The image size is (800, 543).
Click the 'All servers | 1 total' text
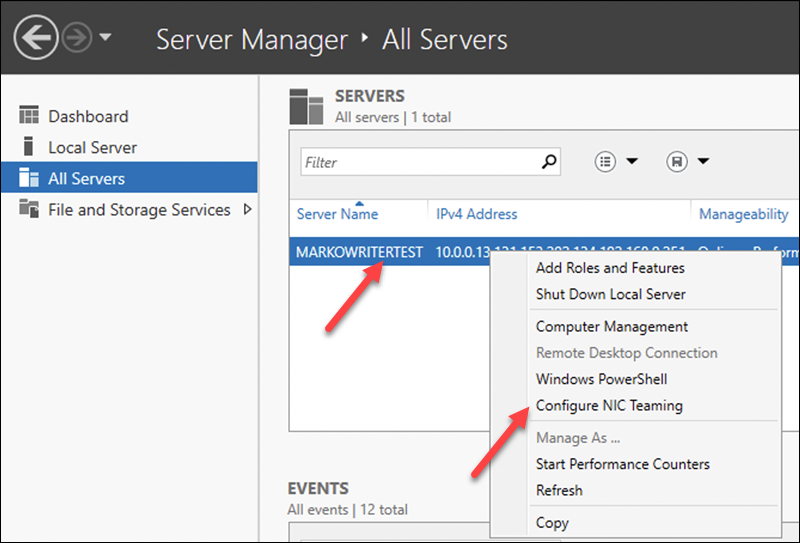point(393,117)
